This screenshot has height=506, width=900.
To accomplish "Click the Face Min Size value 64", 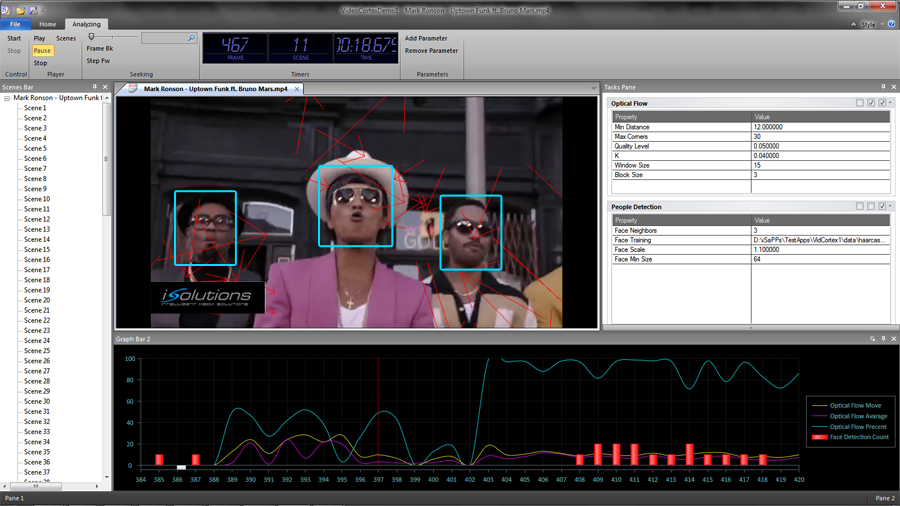I will pos(820,259).
